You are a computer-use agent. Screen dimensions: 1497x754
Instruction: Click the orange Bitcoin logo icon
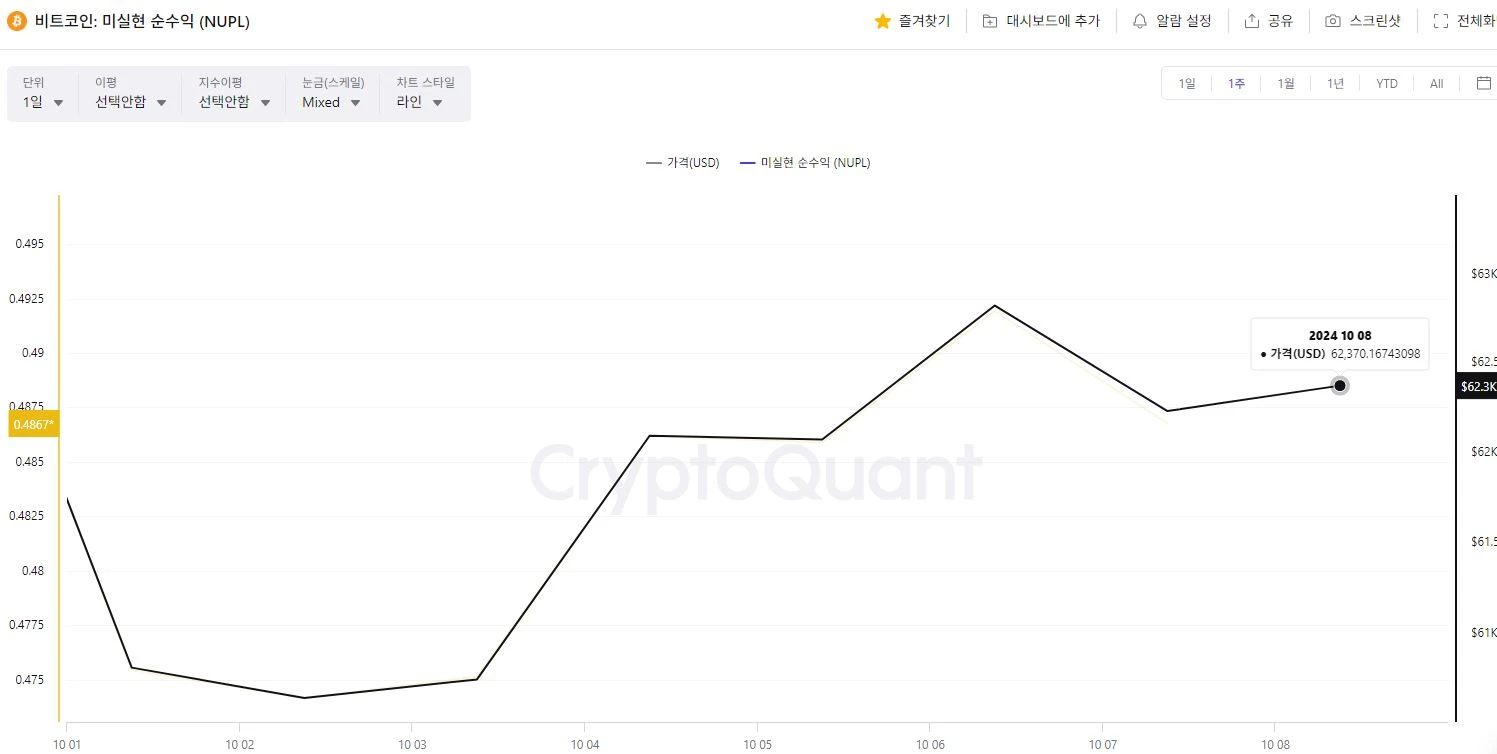17,21
